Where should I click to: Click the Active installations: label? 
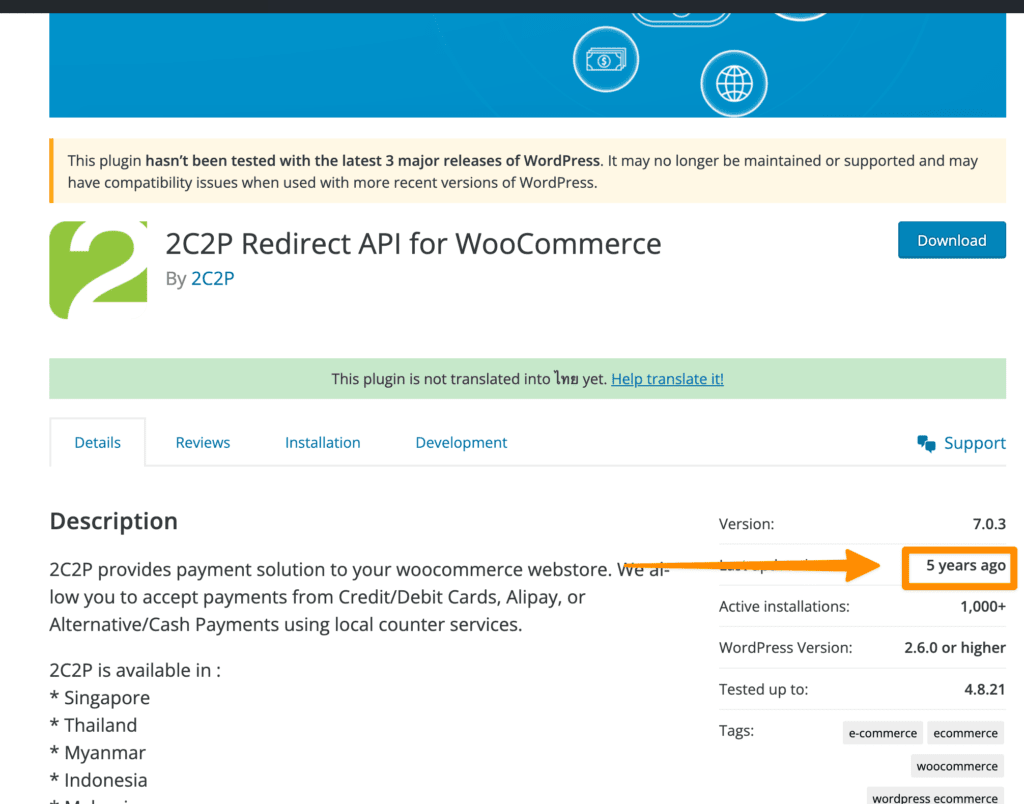784,606
